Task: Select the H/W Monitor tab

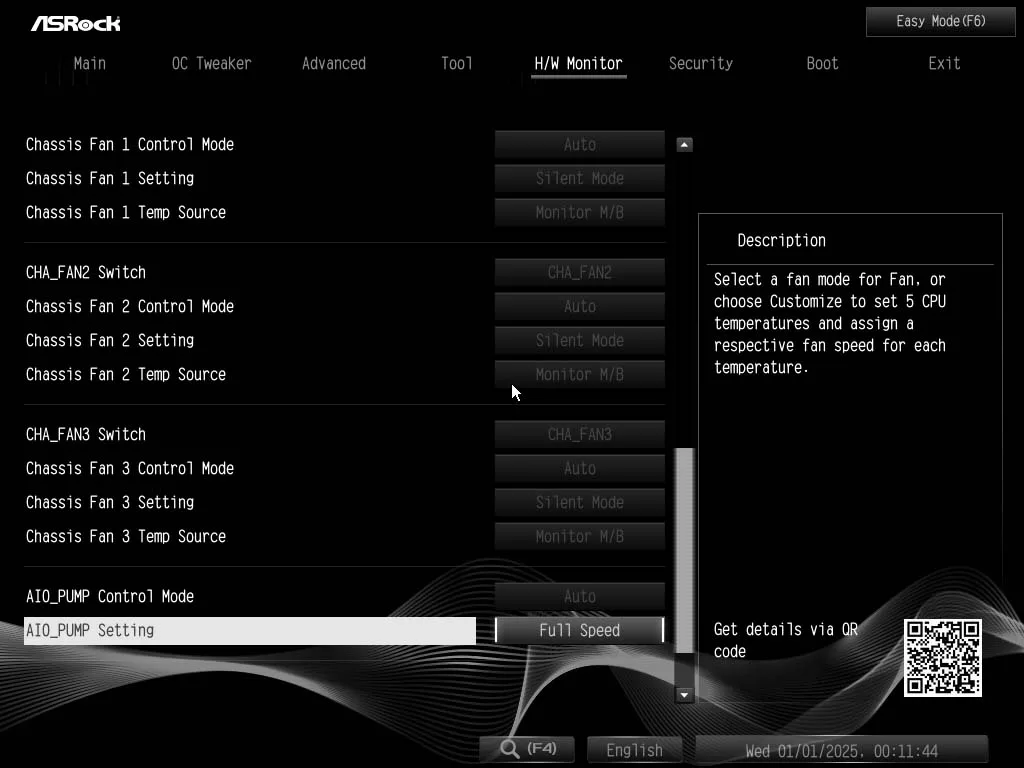Action: click(x=579, y=63)
